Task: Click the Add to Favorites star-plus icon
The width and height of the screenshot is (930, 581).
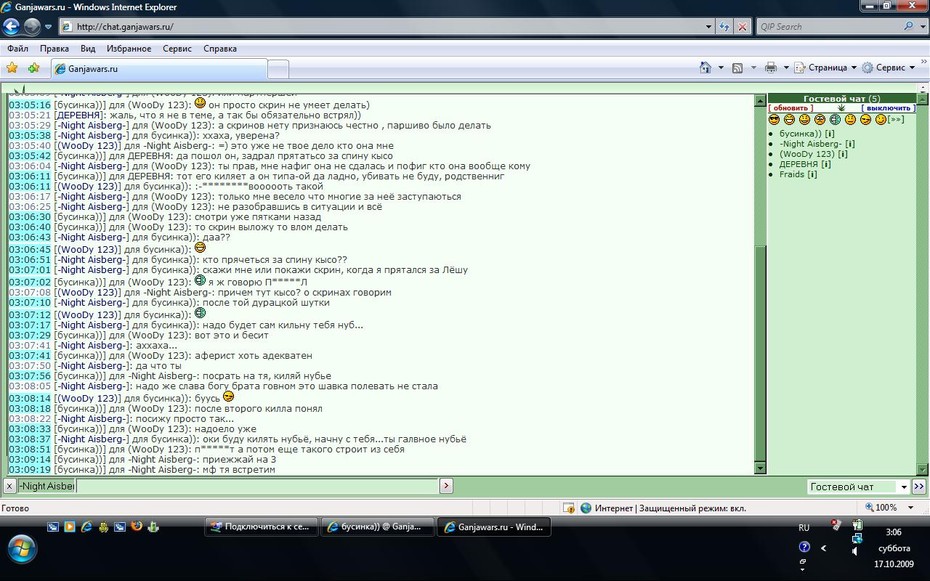Action: tap(33, 68)
